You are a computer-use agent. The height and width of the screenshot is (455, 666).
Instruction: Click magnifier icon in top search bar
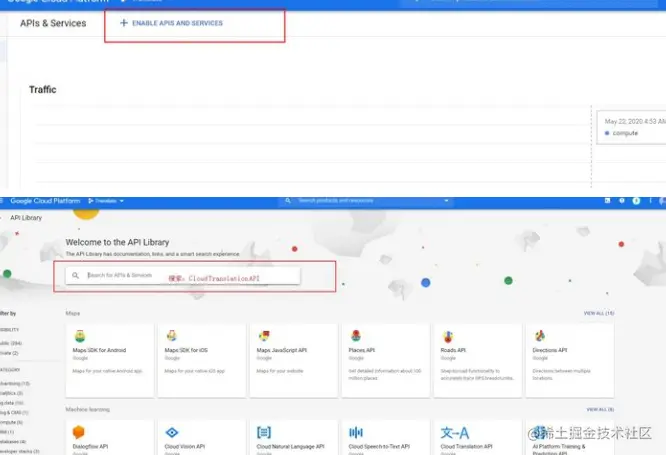click(x=288, y=201)
